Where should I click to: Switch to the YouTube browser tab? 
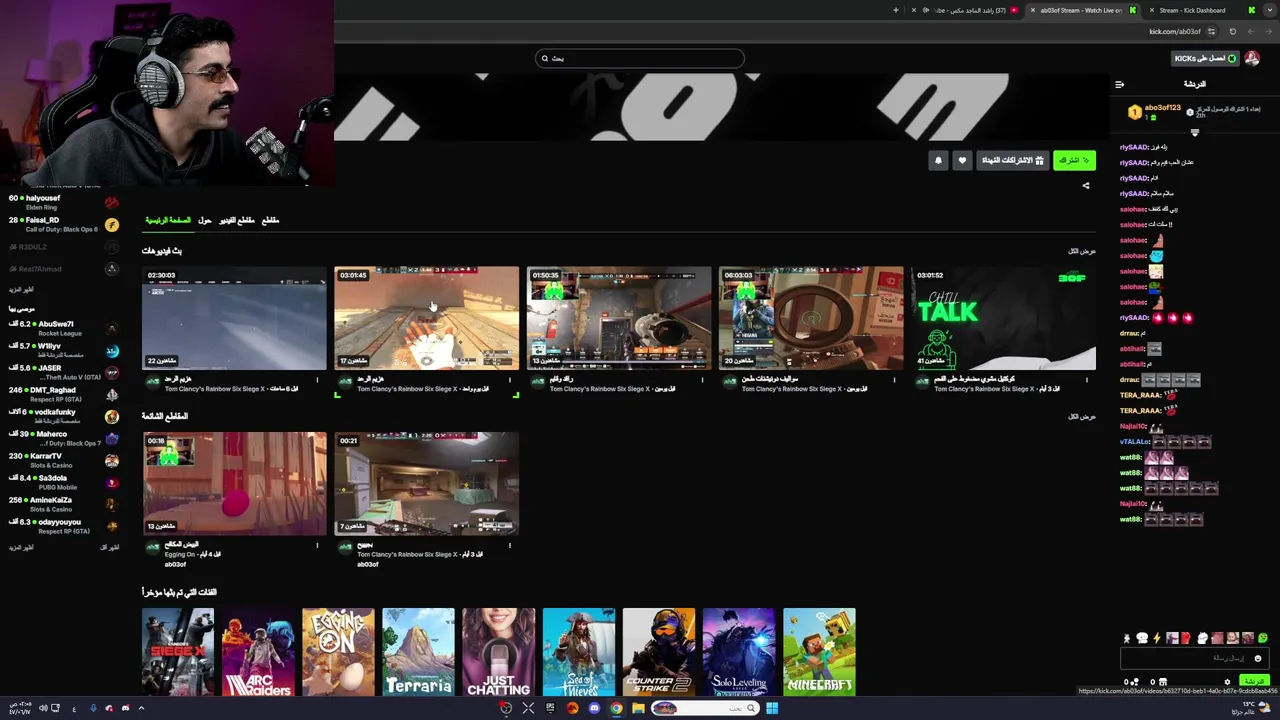[968, 10]
